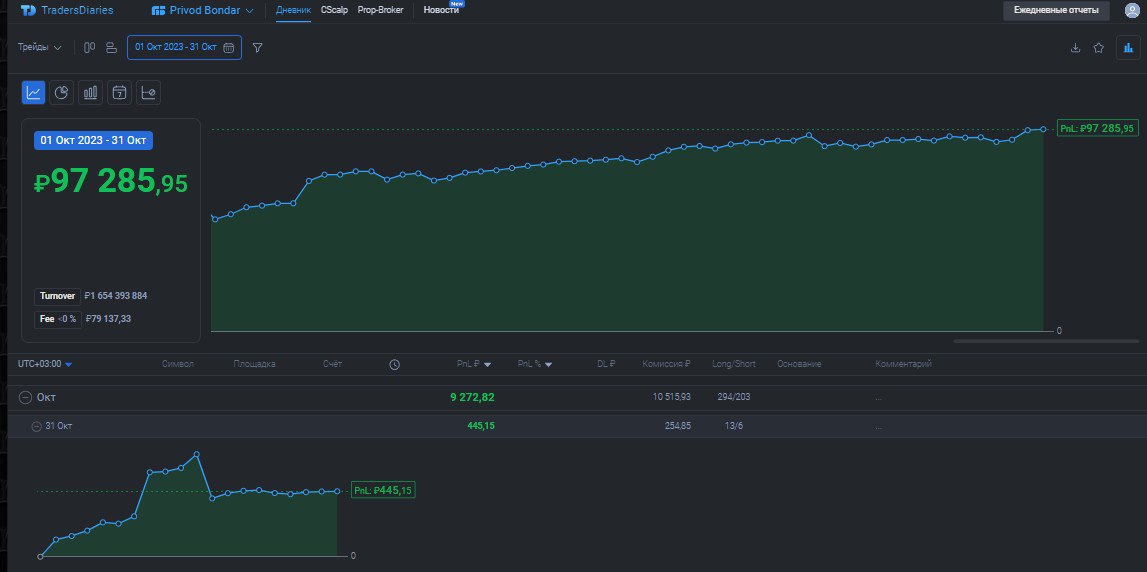Click the ₽1 654 393 884 turnover value

pos(116,296)
